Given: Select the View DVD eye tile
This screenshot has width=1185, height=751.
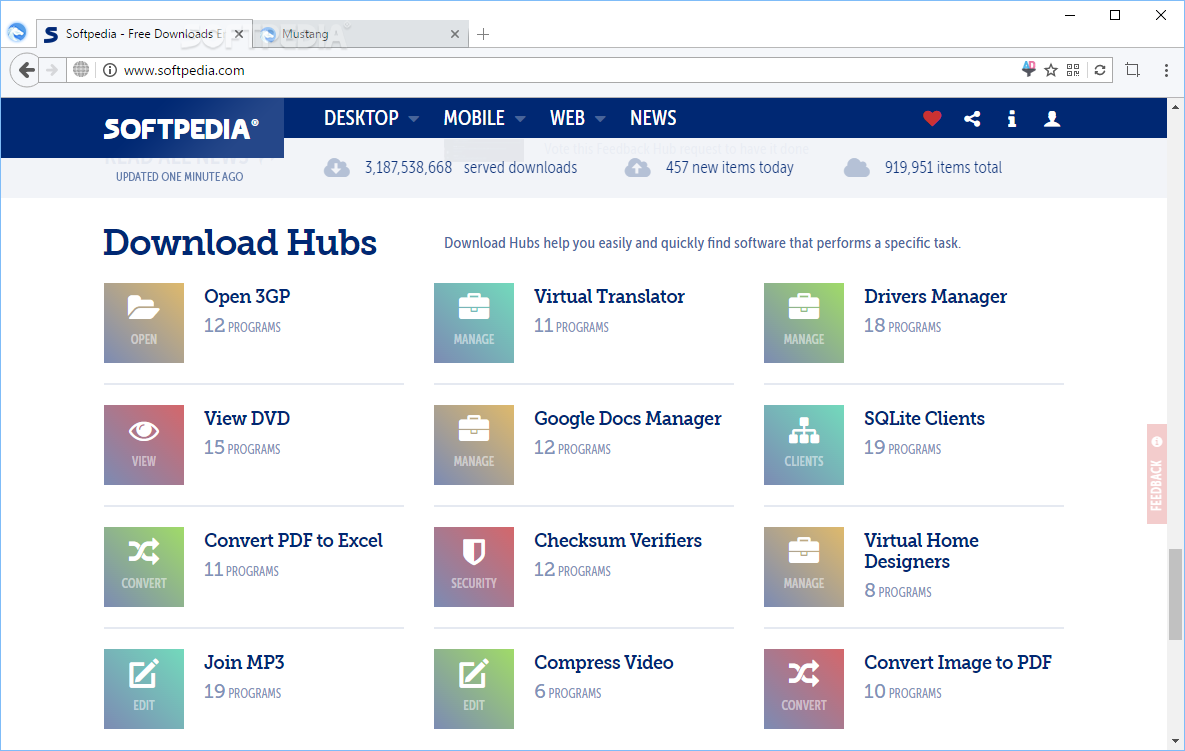Looking at the screenshot, I should [x=144, y=444].
